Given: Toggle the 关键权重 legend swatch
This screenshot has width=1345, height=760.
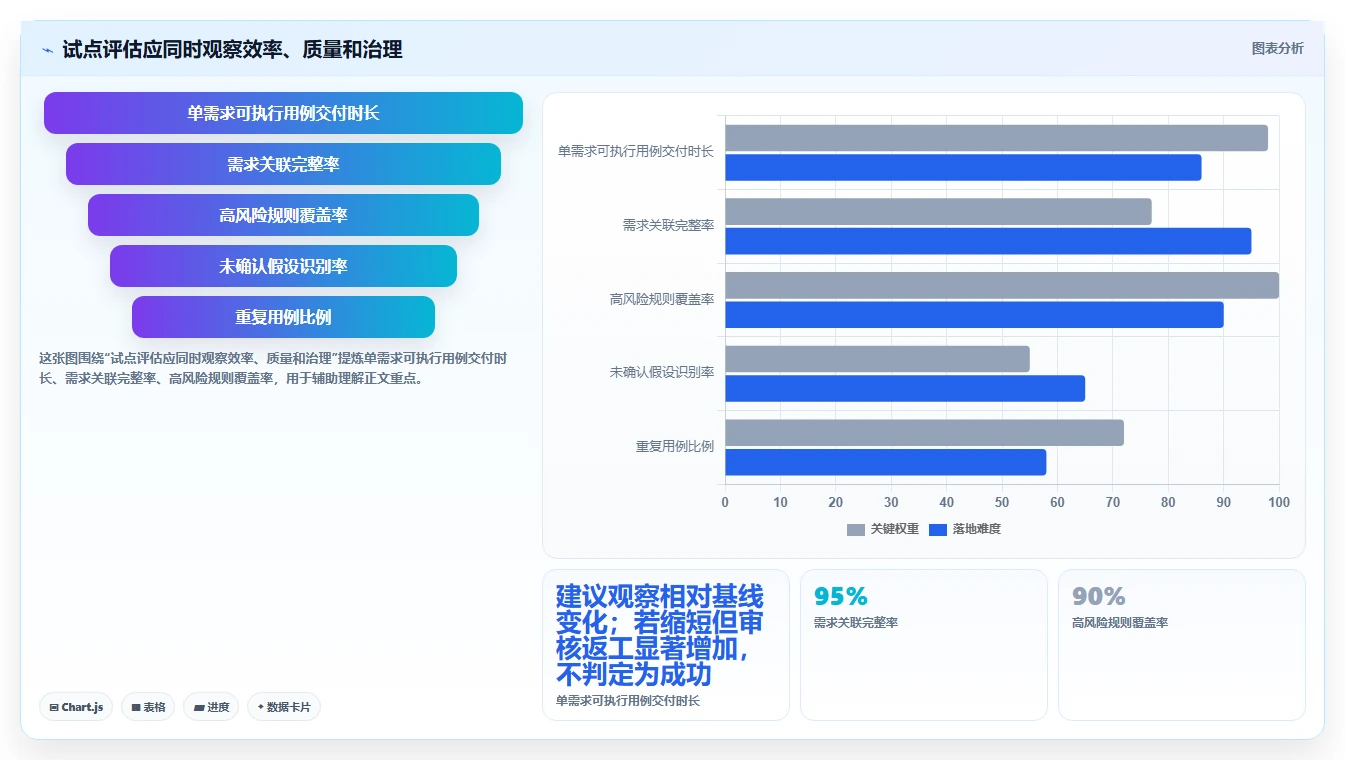Looking at the screenshot, I should [856, 529].
